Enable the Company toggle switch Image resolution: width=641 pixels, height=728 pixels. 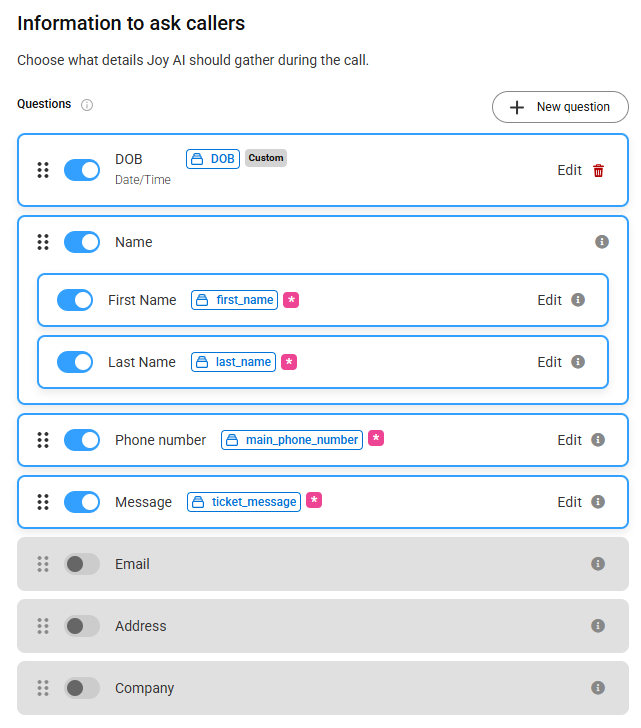pyautogui.click(x=82, y=688)
